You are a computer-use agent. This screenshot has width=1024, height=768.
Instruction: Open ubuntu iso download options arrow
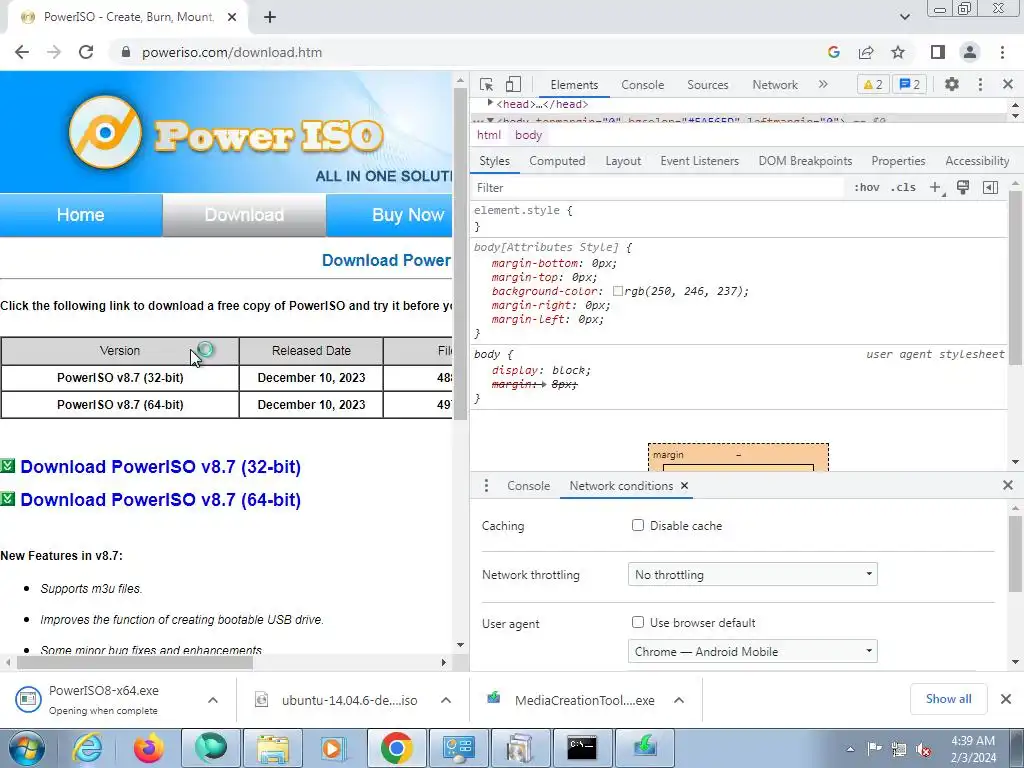point(446,700)
